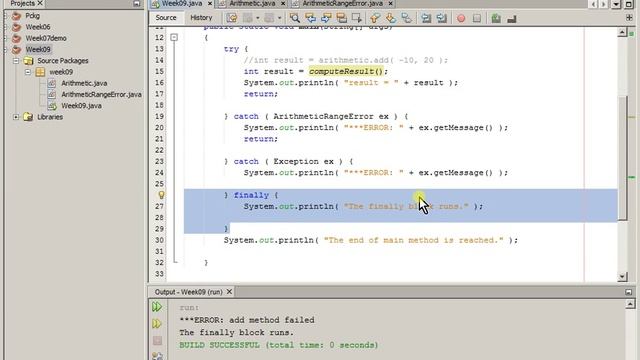Minimize the Output panel
Viewport: 640px width, 360px height.
click(x=629, y=292)
